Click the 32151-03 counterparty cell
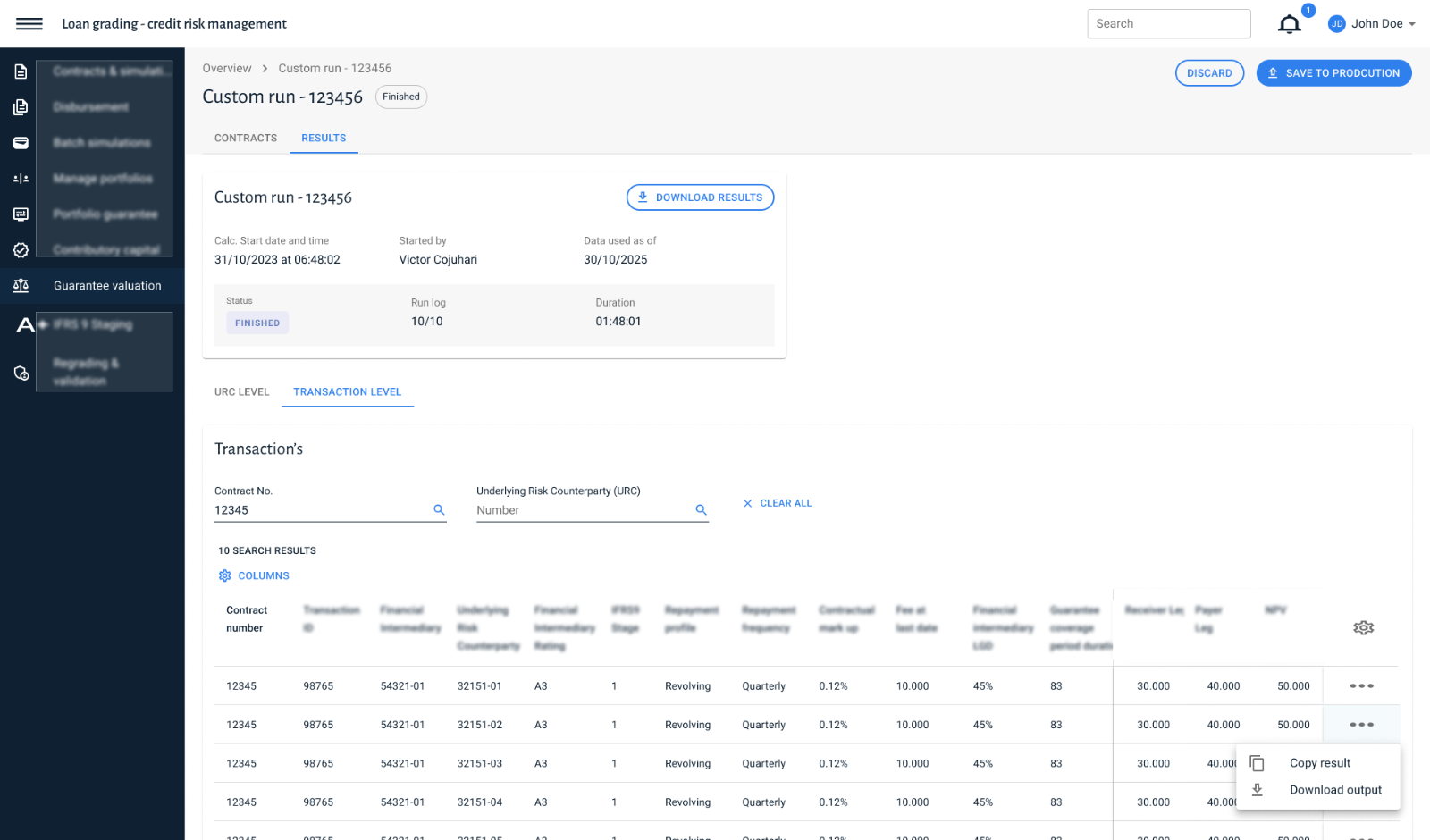The width and height of the screenshot is (1430, 840). (x=480, y=764)
